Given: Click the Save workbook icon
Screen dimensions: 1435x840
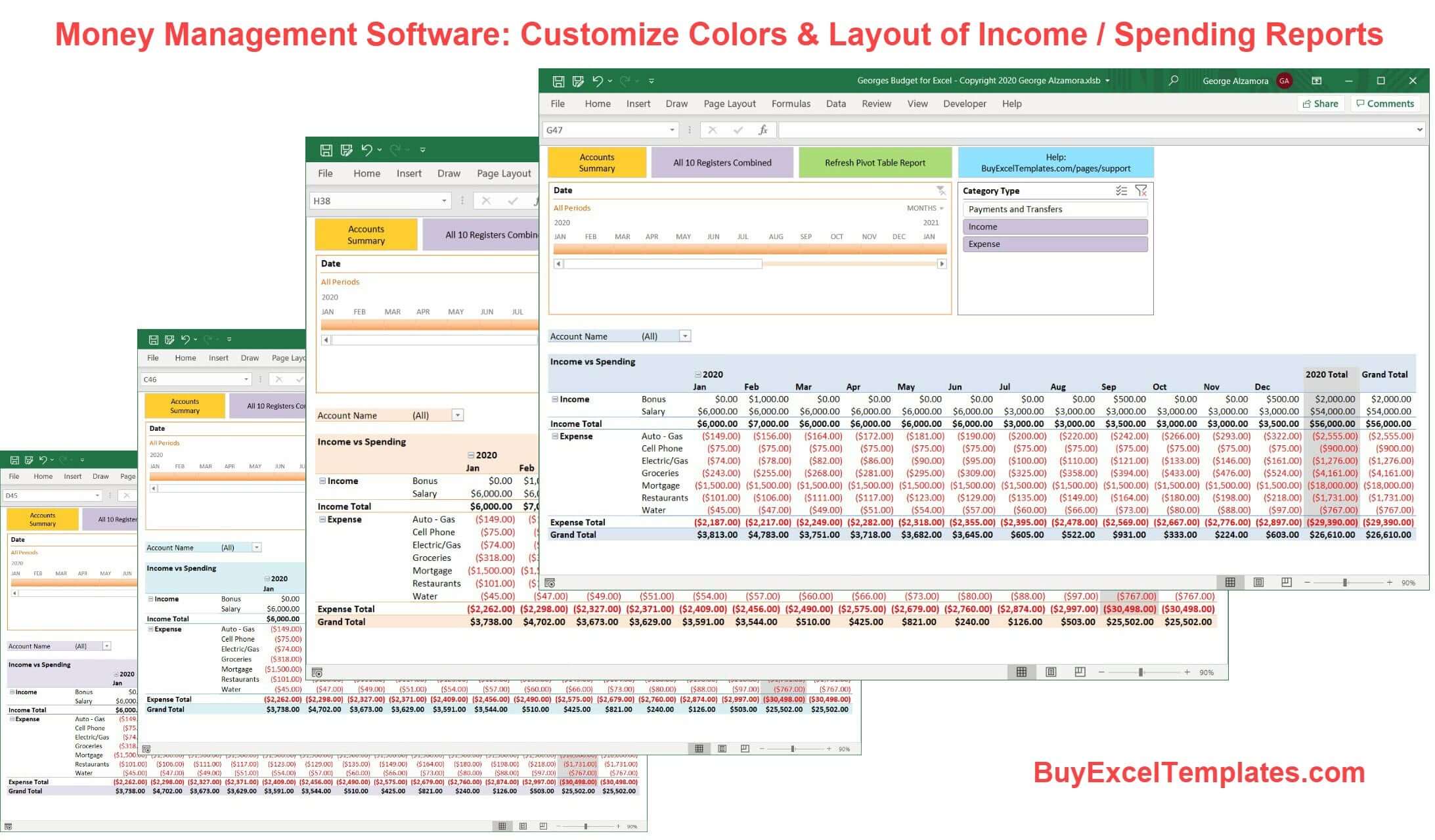Looking at the screenshot, I should click(557, 80).
